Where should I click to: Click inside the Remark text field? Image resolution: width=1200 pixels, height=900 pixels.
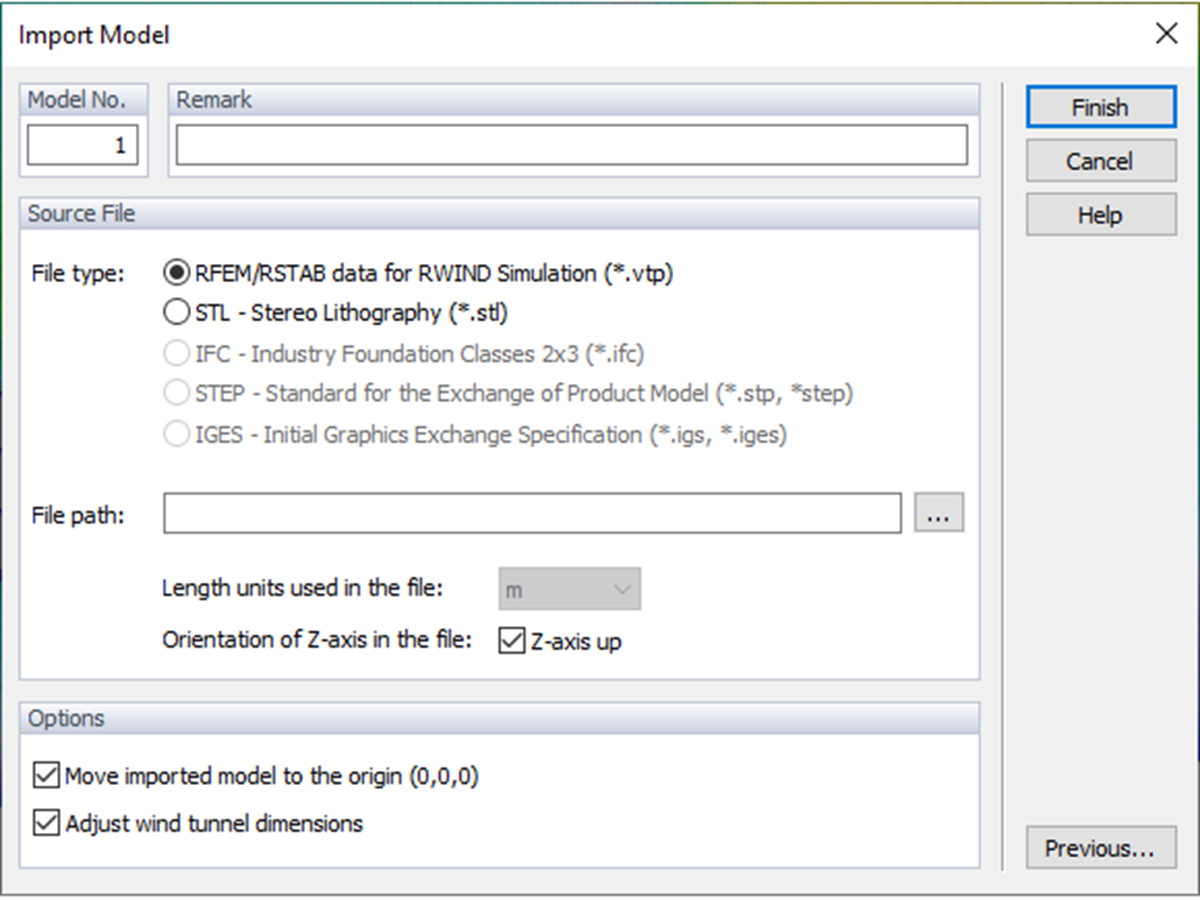570,145
